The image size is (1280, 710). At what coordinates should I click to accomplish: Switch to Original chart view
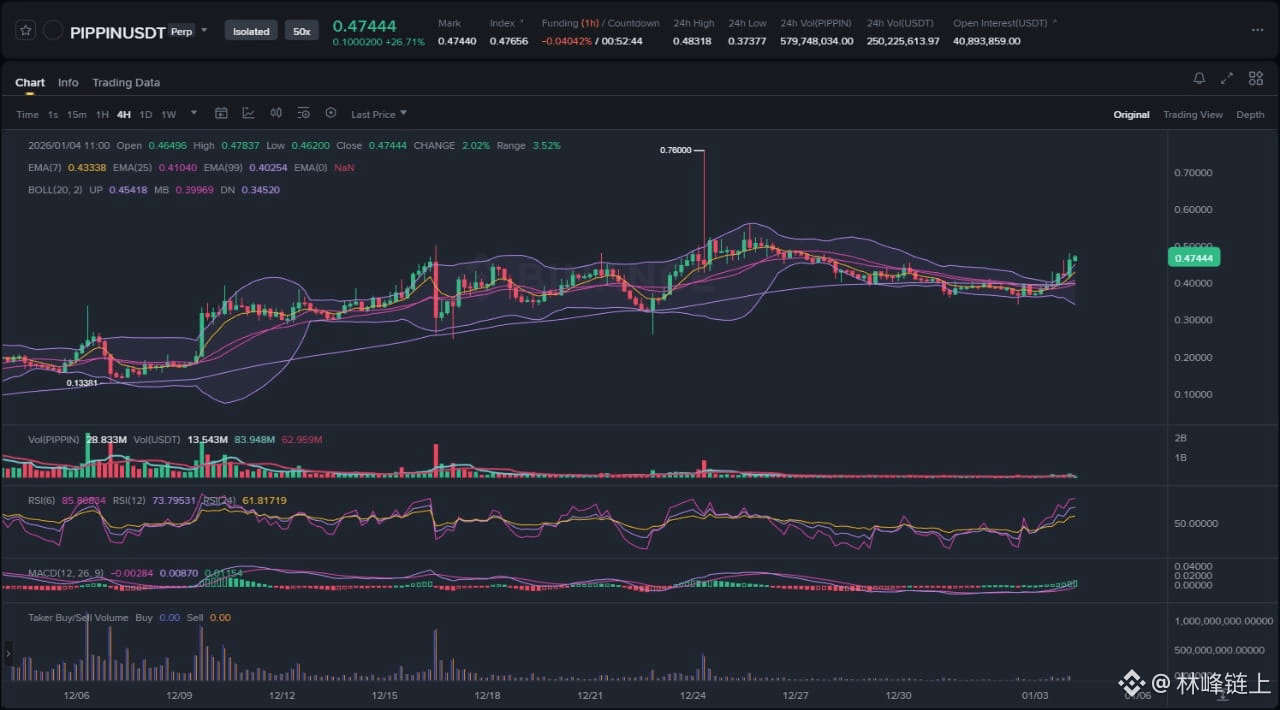tap(1131, 114)
